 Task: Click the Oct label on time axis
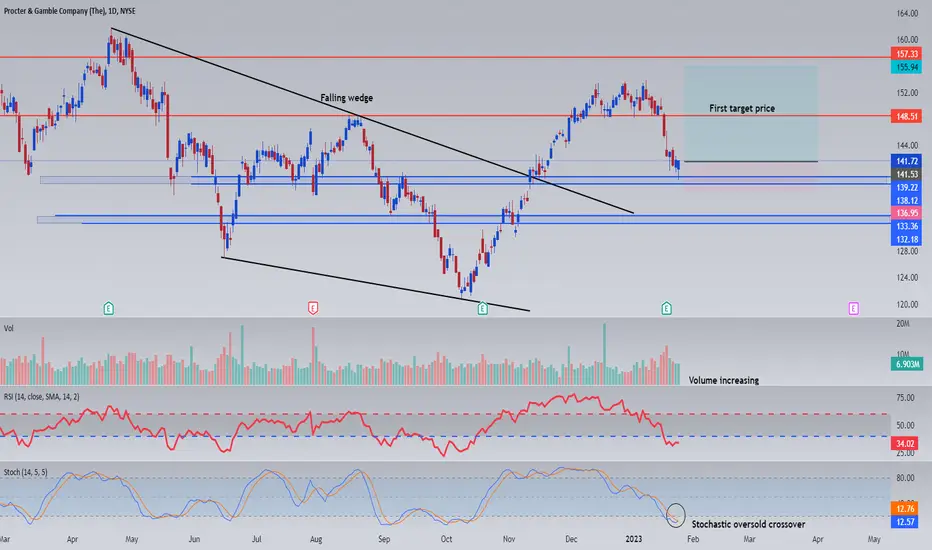point(446,539)
